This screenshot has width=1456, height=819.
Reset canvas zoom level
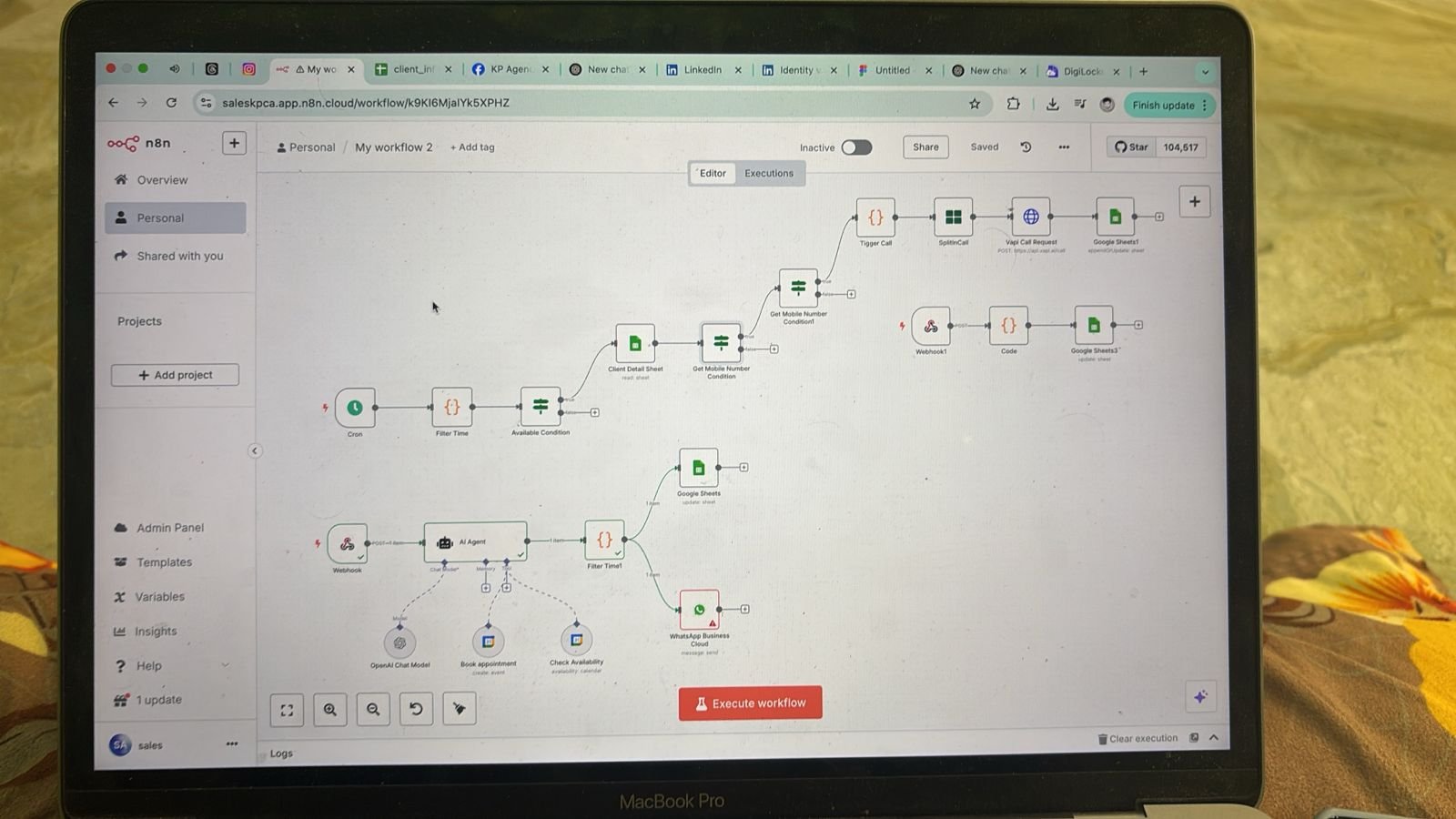coord(416,709)
